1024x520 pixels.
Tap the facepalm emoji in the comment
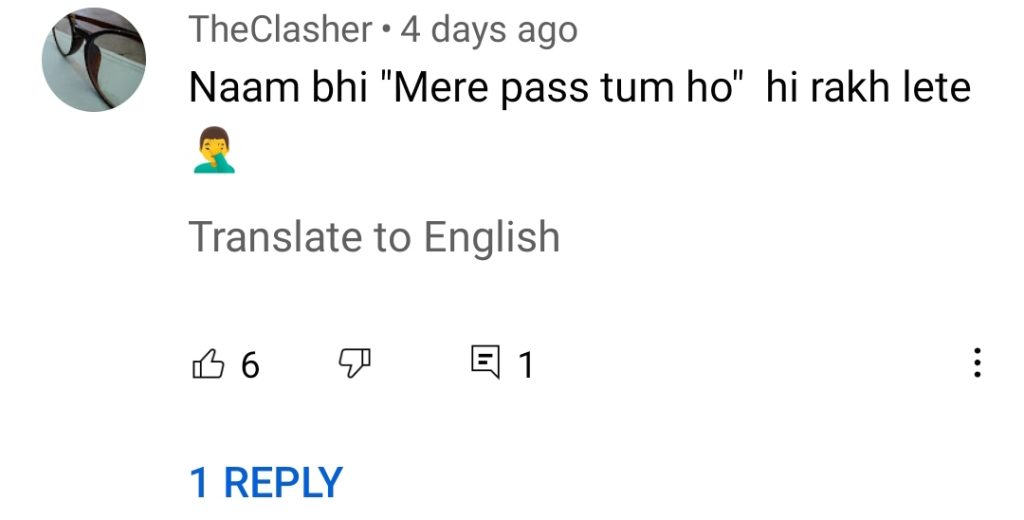pyautogui.click(x=214, y=150)
